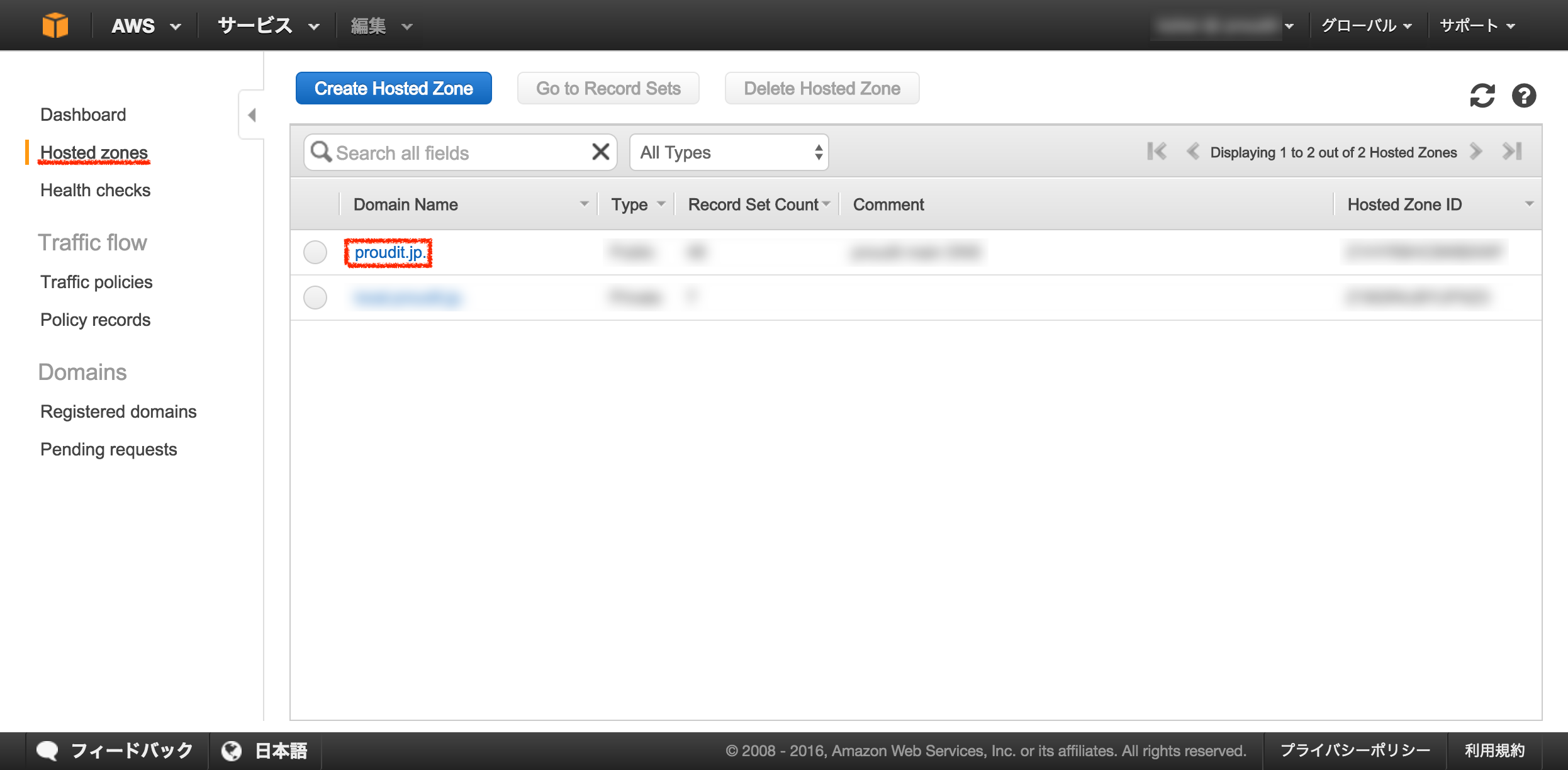Image resolution: width=1568 pixels, height=770 pixels.
Task: Open Health checks in sidebar
Action: click(x=96, y=190)
